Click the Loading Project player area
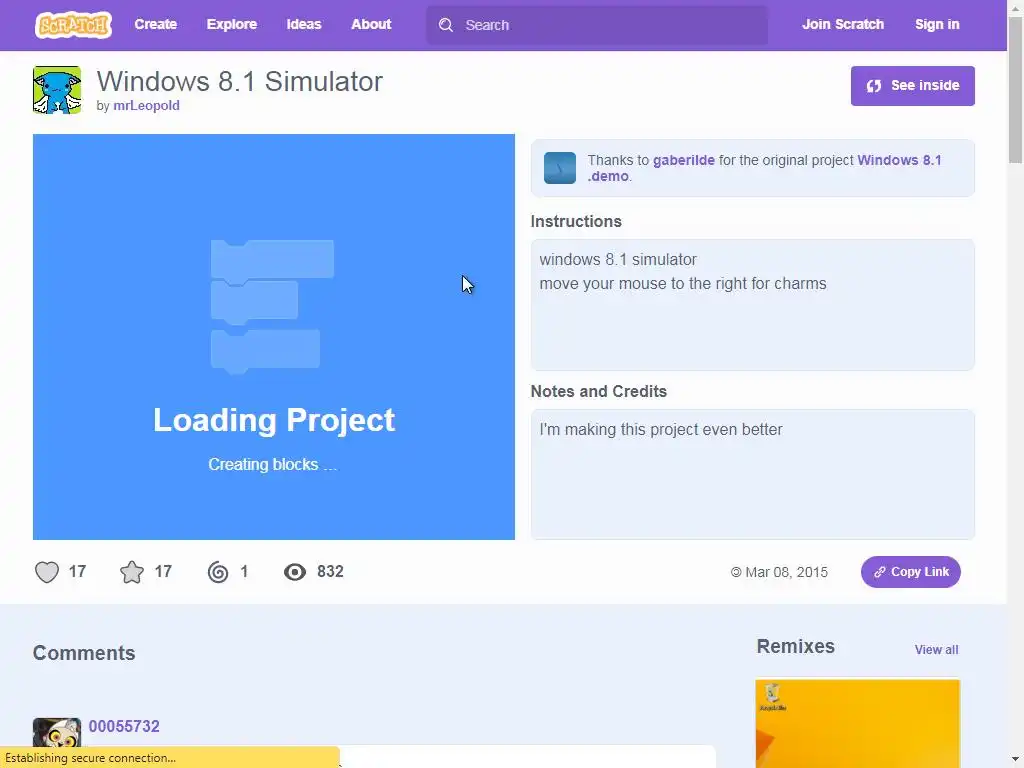Screen dimensions: 1024x768 coord(274,337)
